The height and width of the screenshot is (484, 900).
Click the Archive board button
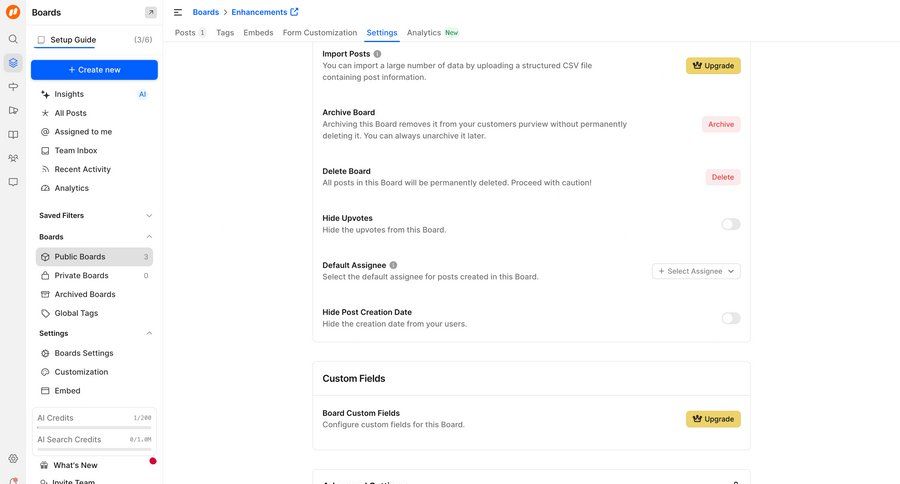coord(720,125)
